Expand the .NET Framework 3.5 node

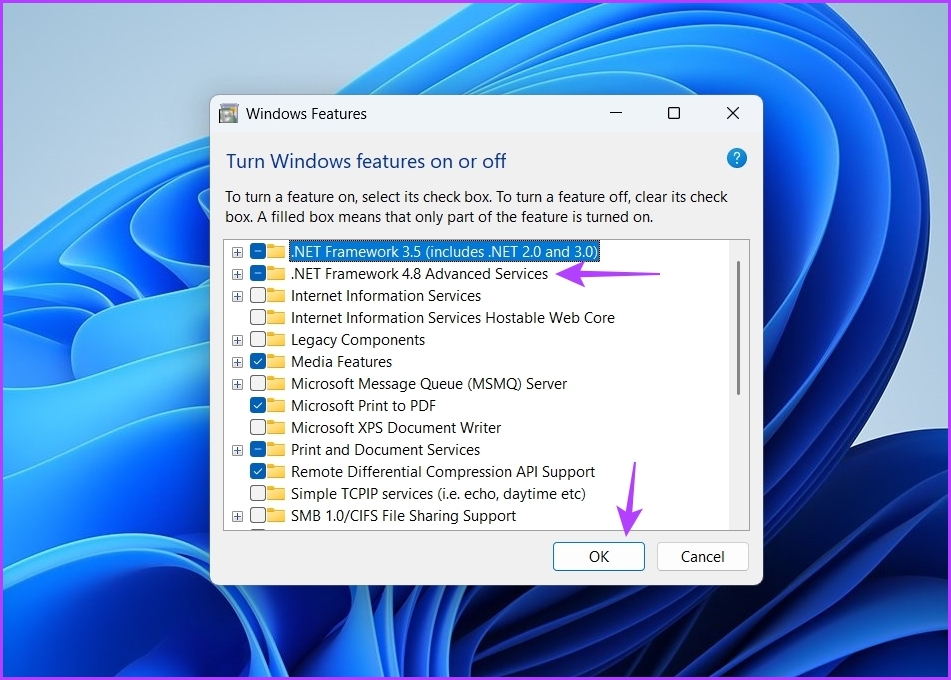[x=237, y=252]
